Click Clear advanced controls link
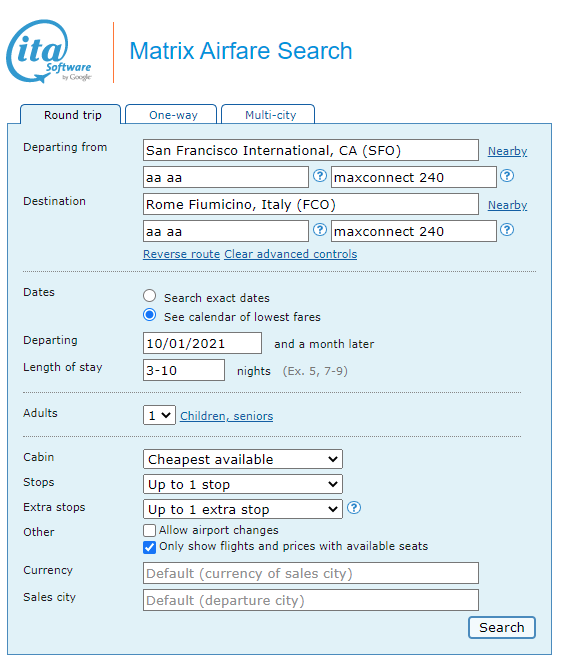The height and width of the screenshot is (661, 570). [290, 254]
